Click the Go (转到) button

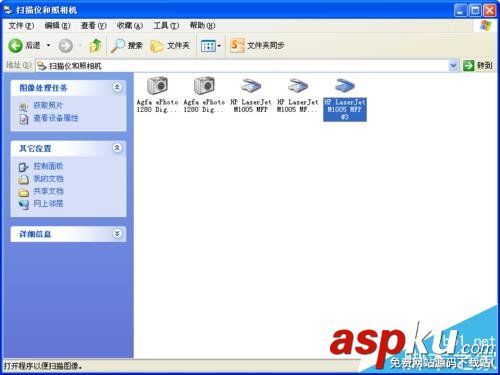click(x=478, y=65)
